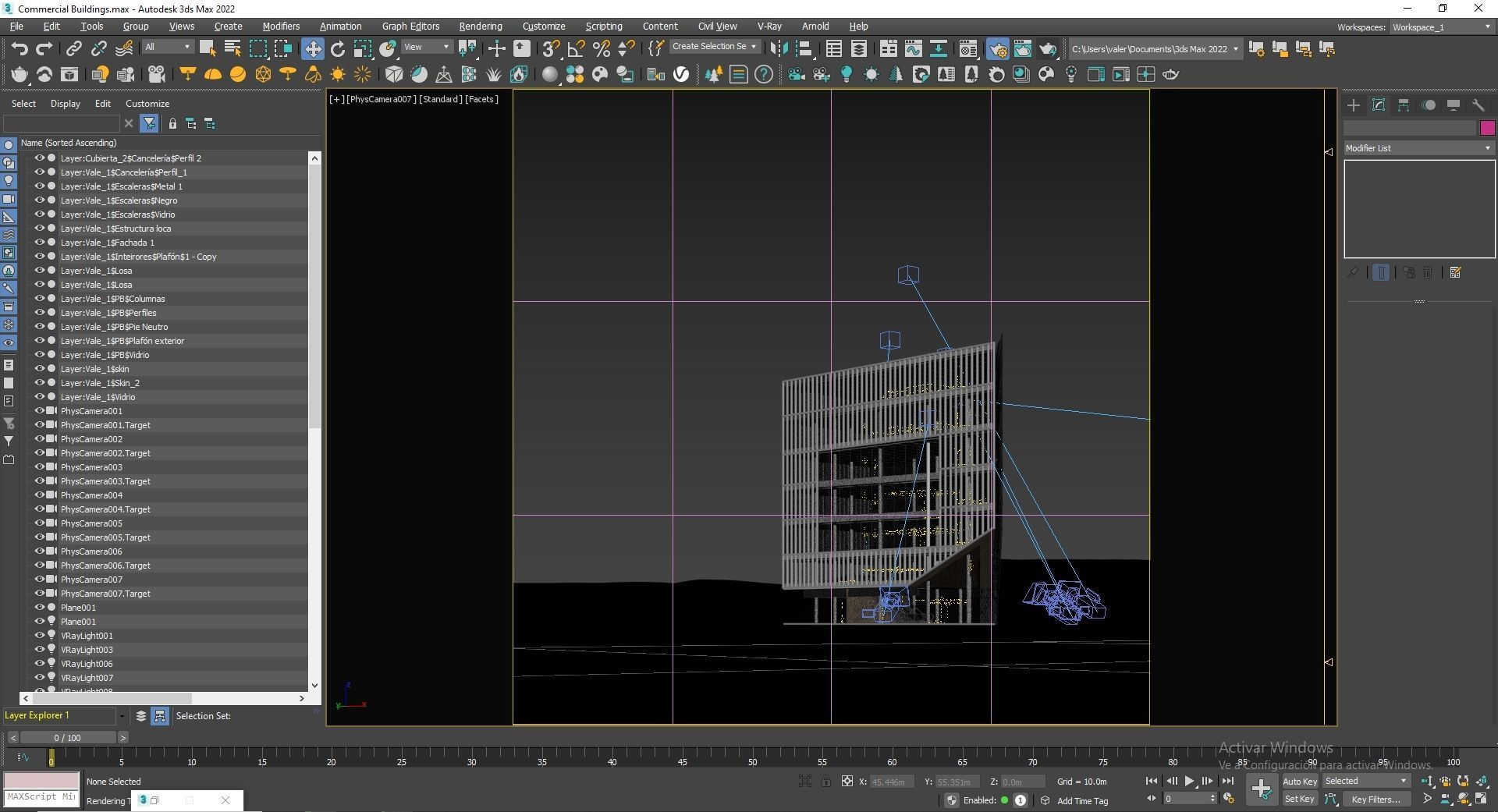Open the key mode Selected dropdown
Image resolution: width=1498 pixels, height=812 pixels.
click(1365, 781)
